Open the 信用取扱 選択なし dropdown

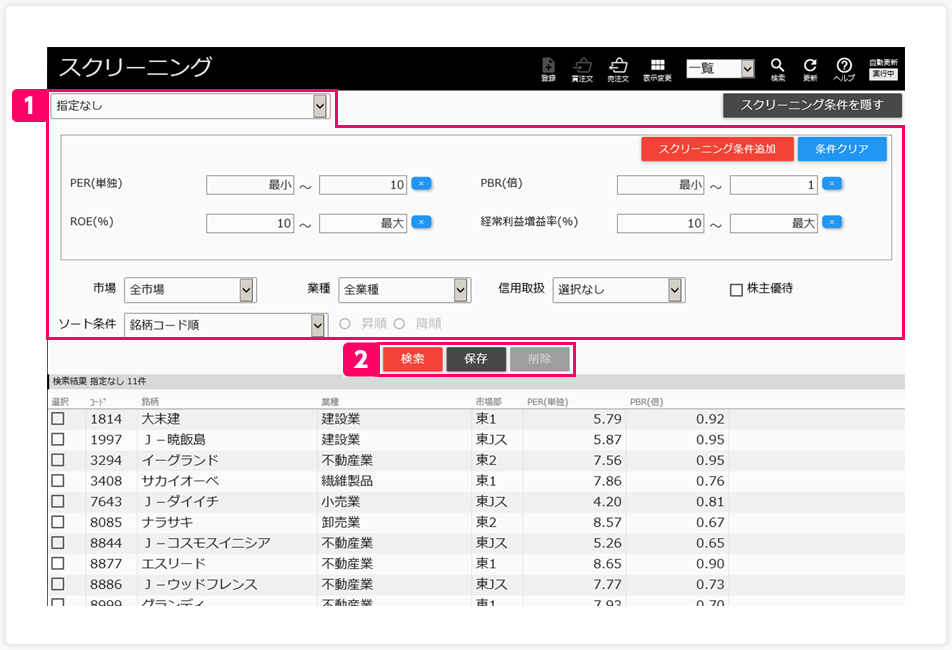pyautogui.click(x=619, y=290)
